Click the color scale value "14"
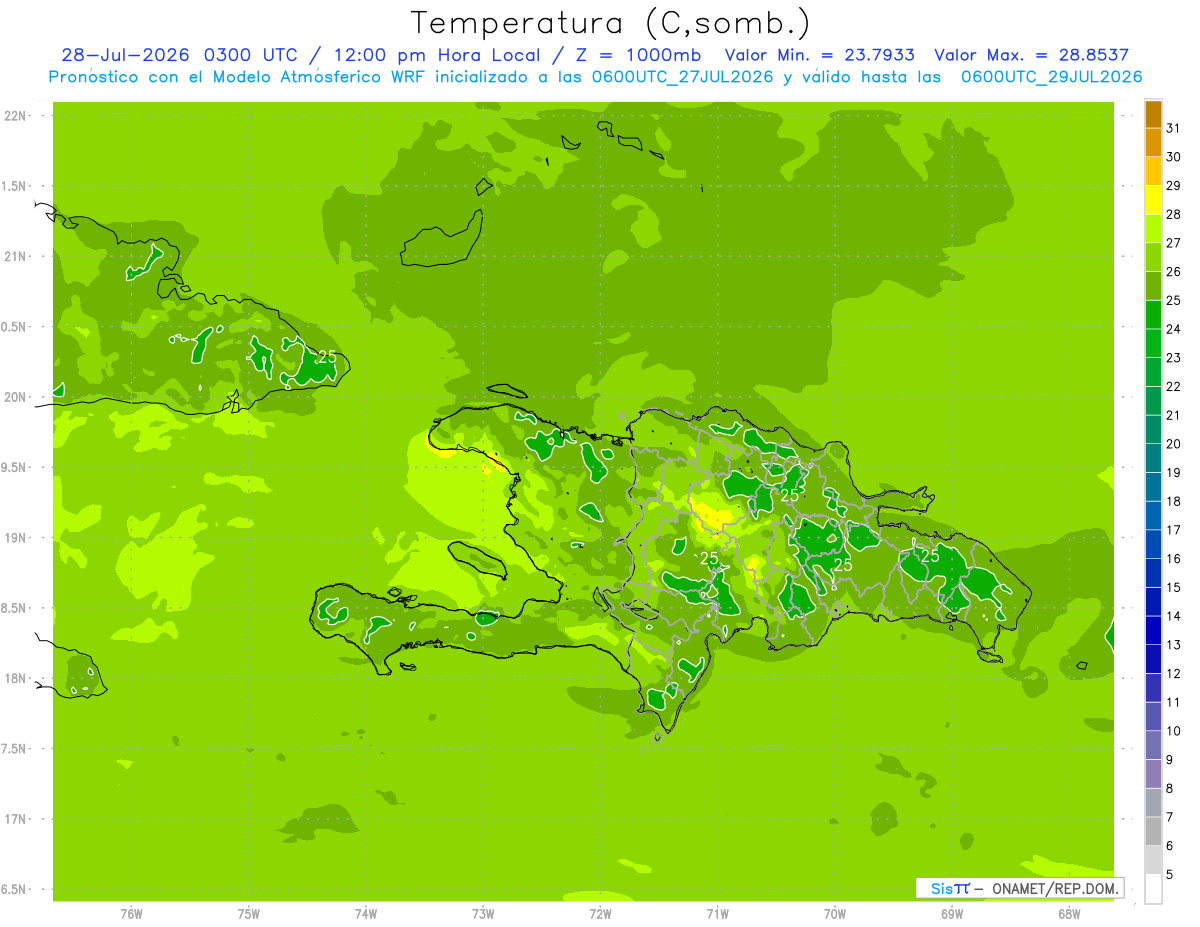 coord(1174,616)
